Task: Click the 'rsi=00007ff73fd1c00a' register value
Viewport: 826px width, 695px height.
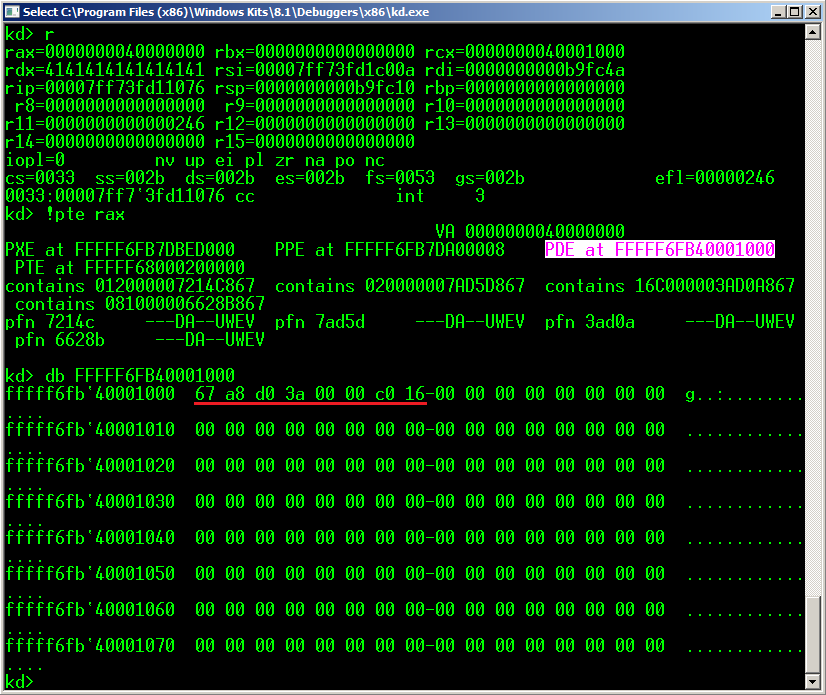Action: (x=314, y=70)
